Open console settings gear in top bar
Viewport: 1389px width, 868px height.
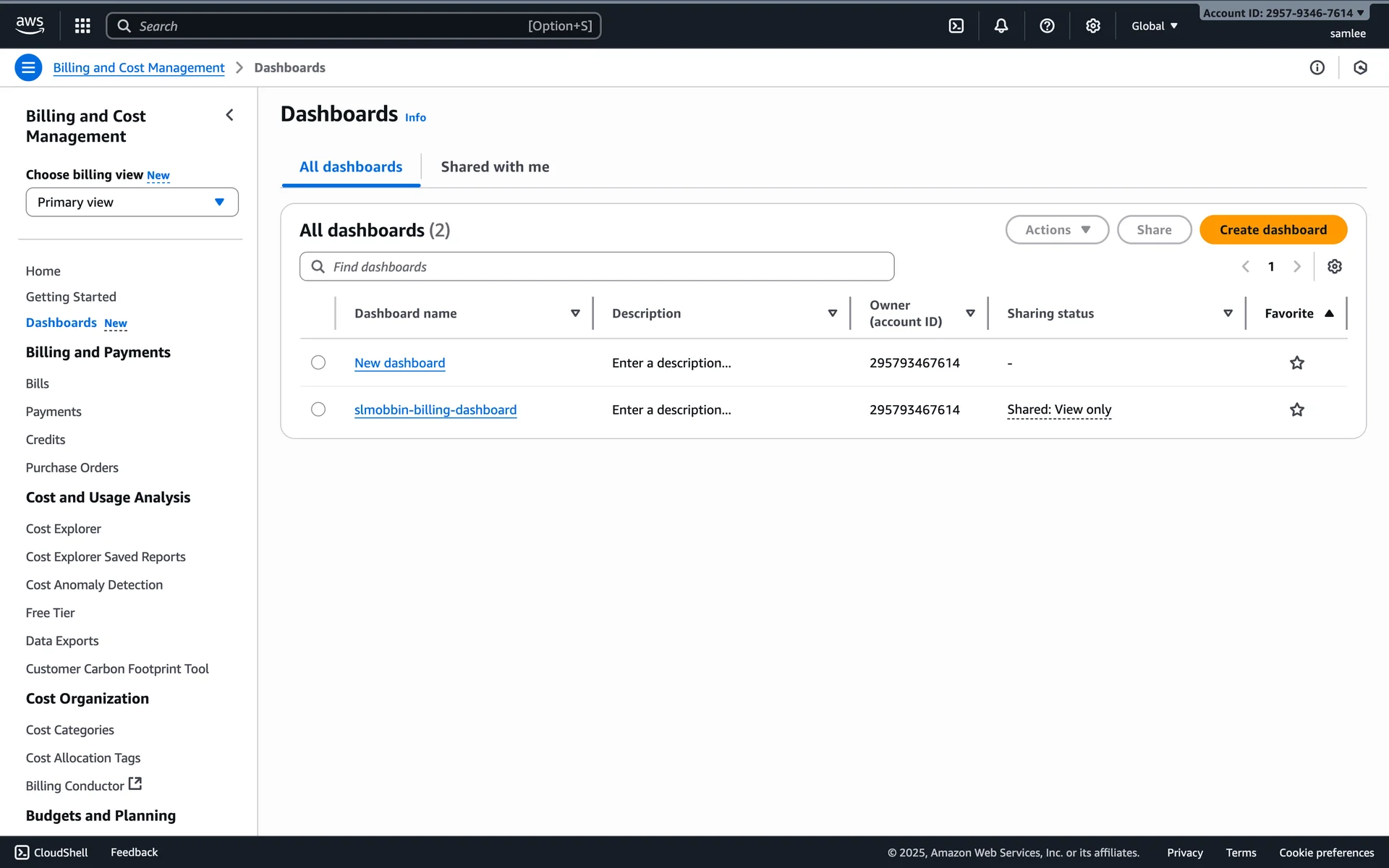point(1092,26)
